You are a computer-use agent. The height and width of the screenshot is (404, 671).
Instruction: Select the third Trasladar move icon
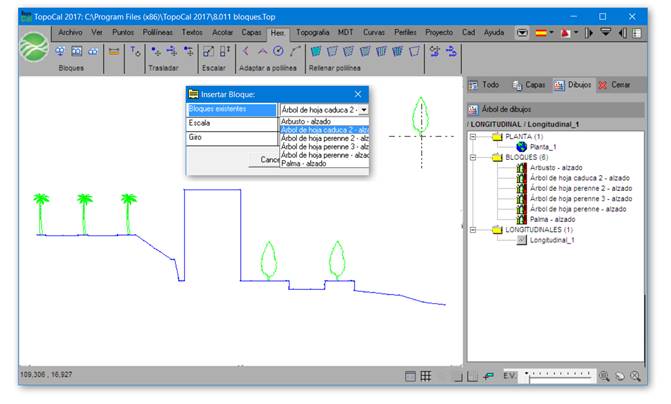click(188, 51)
